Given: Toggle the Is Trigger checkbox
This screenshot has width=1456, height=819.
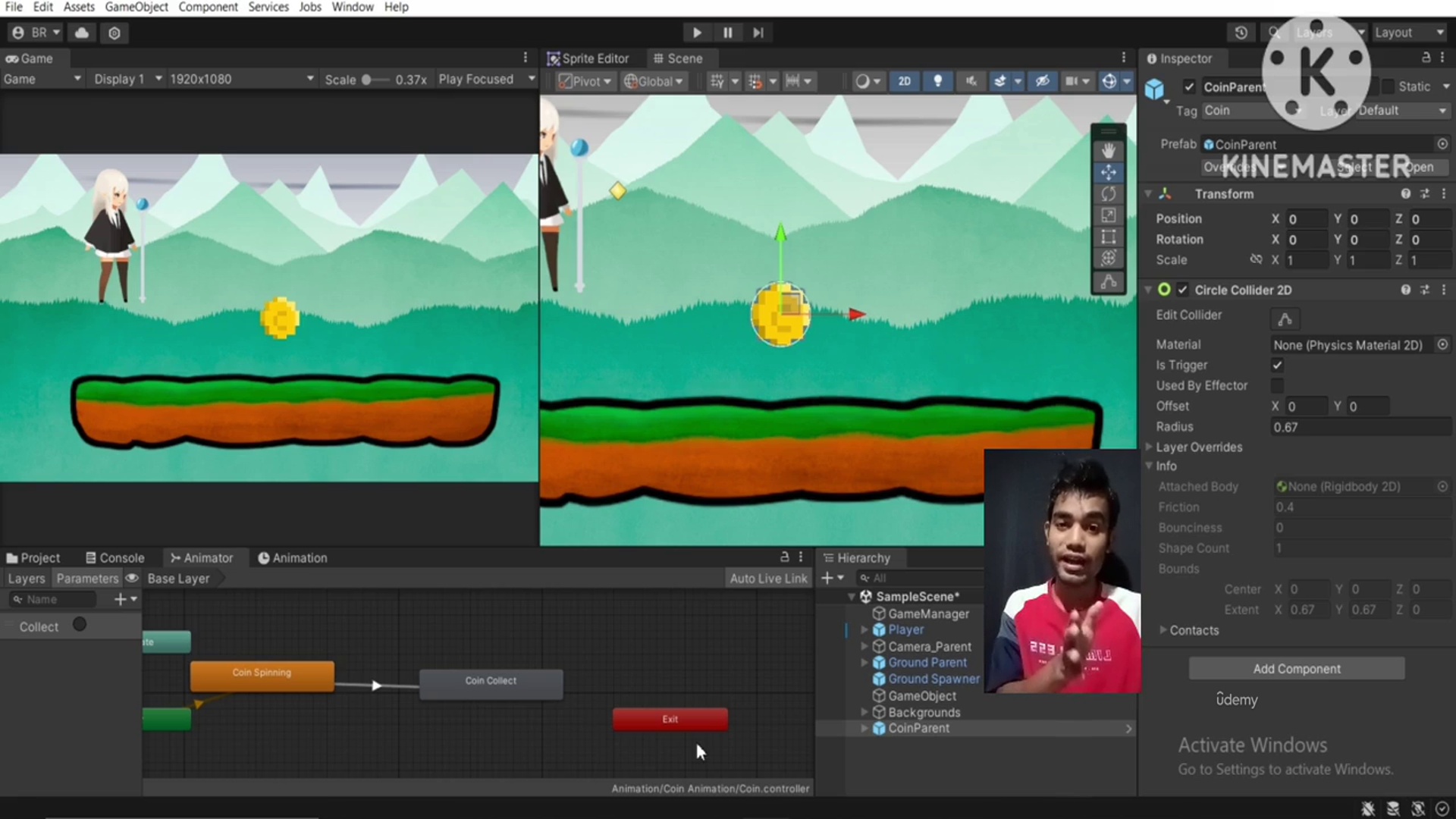Looking at the screenshot, I should point(1277,365).
